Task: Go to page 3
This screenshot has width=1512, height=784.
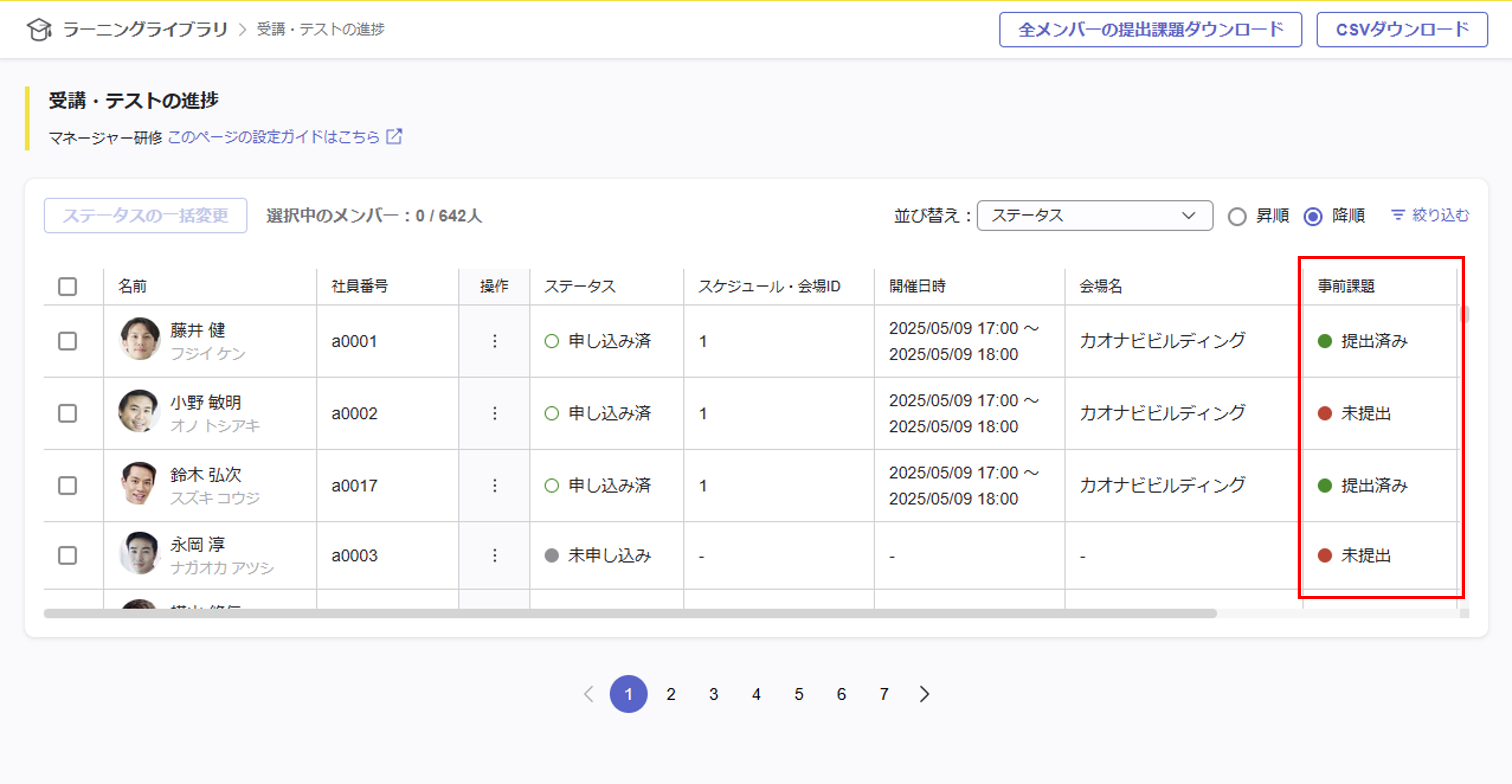Action: tap(713, 694)
